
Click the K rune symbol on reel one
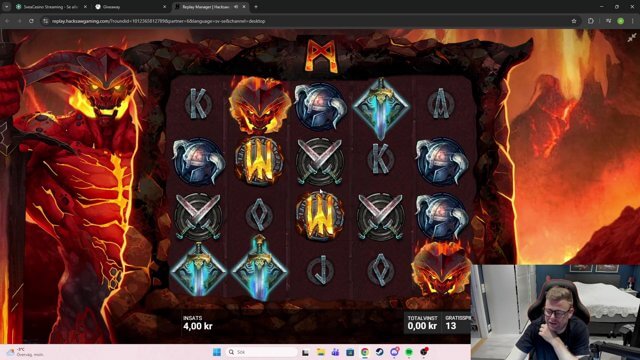pos(198,104)
